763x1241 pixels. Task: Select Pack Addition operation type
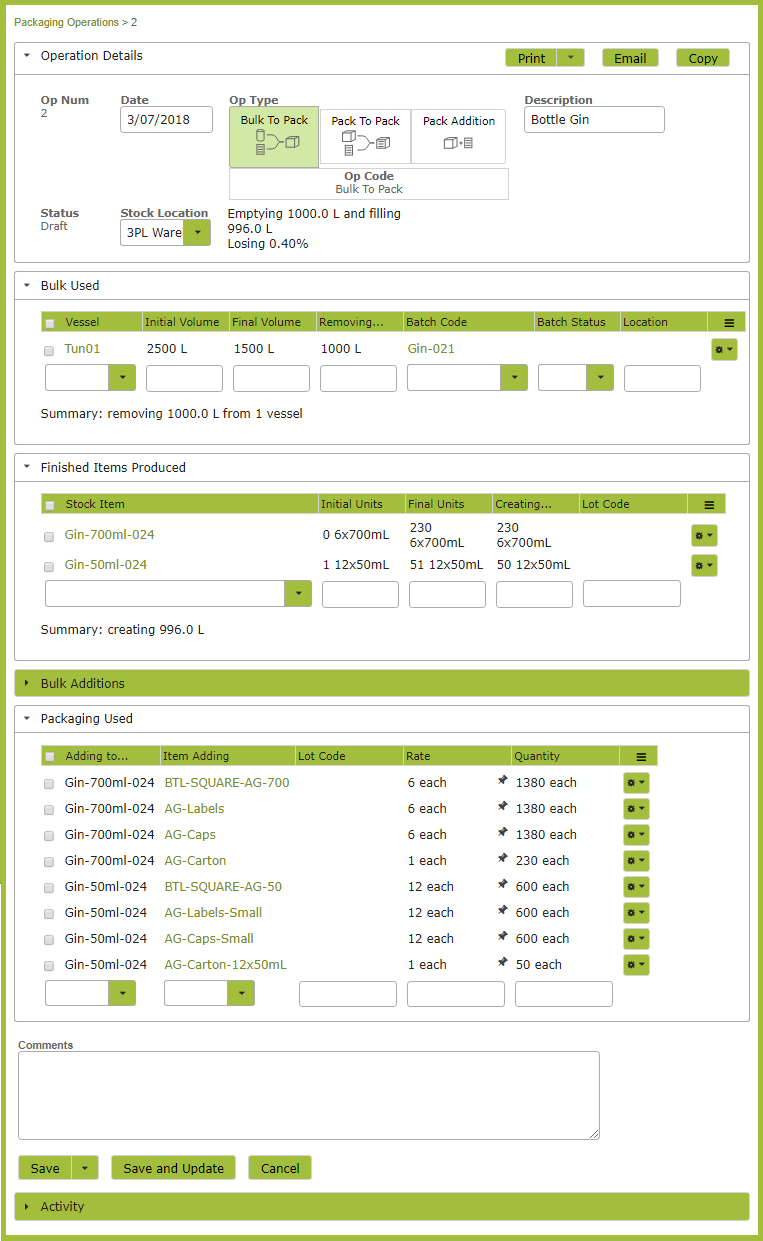[458, 137]
